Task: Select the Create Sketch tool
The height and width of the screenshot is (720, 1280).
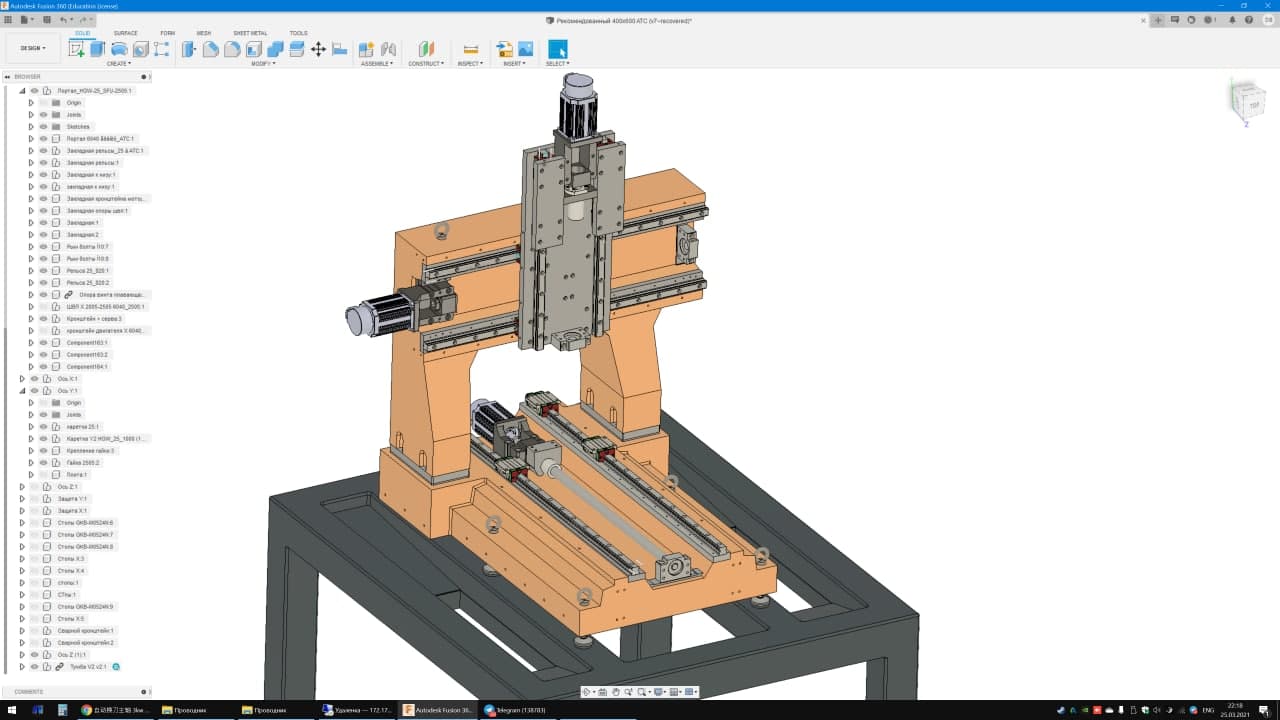Action: pyautogui.click(x=76, y=49)
